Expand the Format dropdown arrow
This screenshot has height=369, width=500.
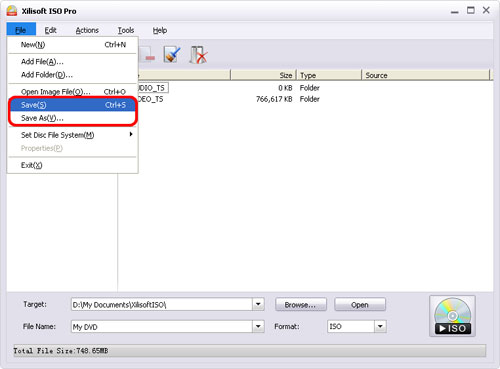click(380, 326)
